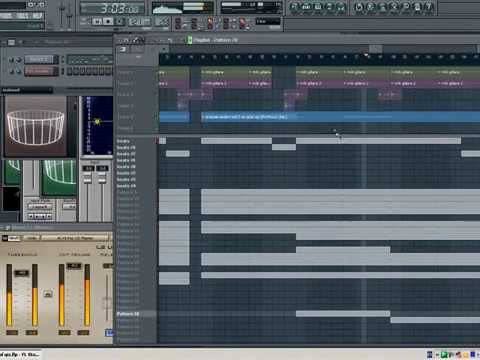Open the mixer view shortcut icon
Image resolution: width=480 pixels, height=360 pixels.
pos(341,7)
